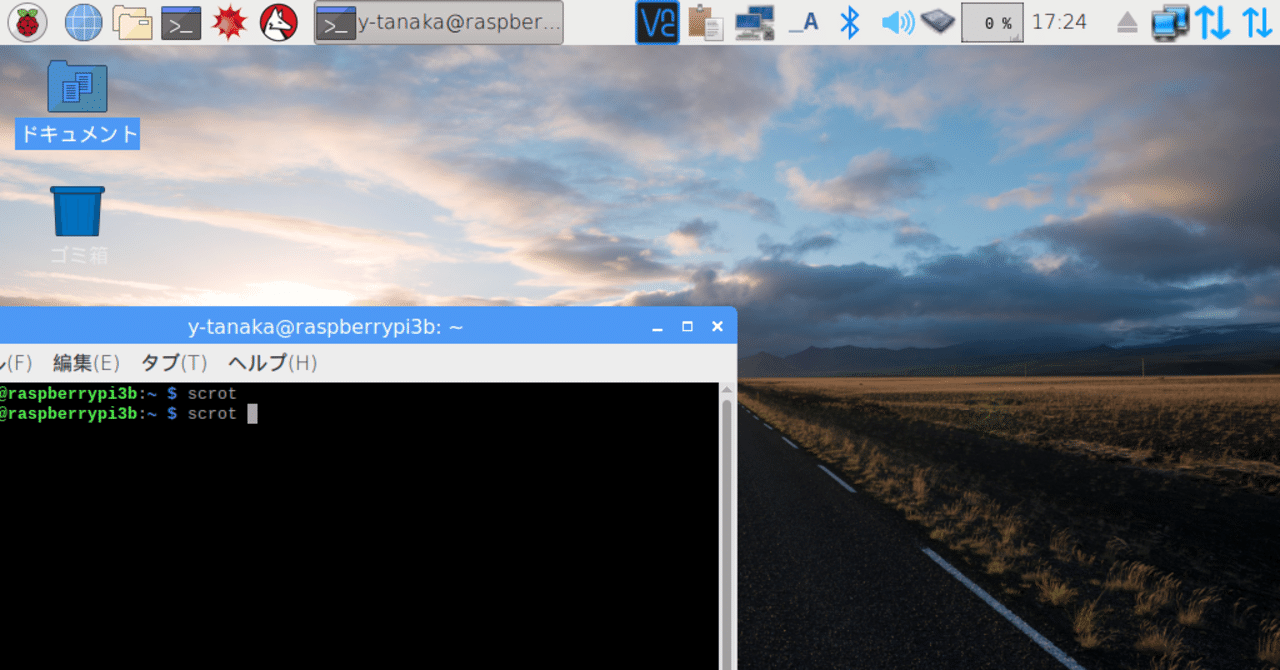Click the terminal cursor after second scrot

click(x=252, y=414)
